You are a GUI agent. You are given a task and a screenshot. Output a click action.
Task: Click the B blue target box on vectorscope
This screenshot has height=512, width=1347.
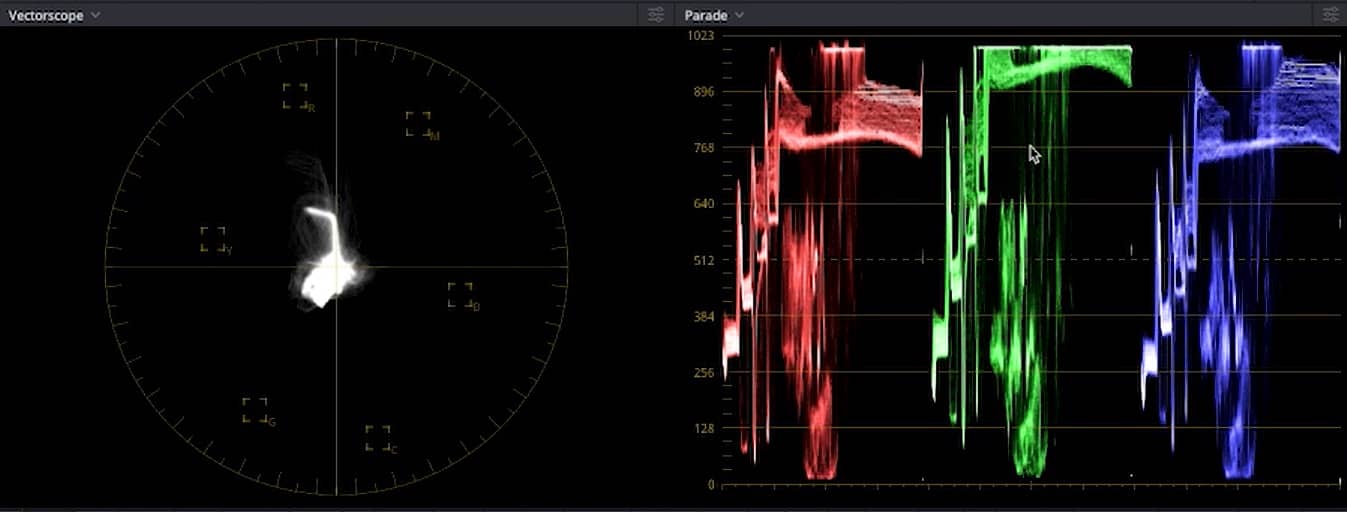click(x=460, y=295)
